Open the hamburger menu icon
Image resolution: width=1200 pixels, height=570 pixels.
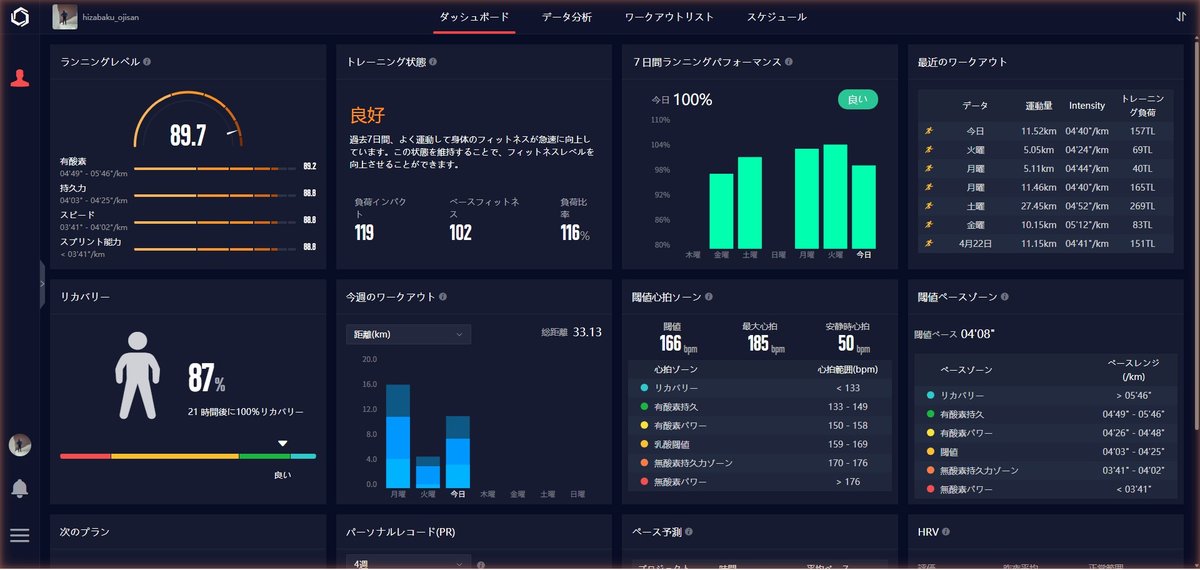coord(19,535)
